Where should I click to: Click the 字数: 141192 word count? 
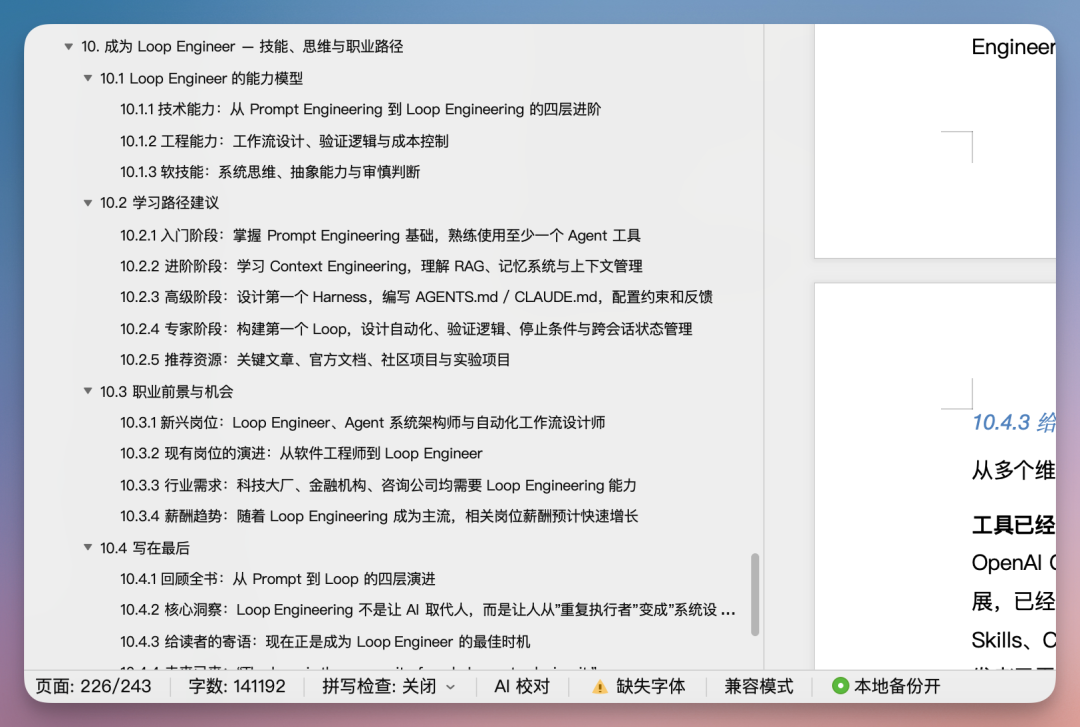point(237,686)
